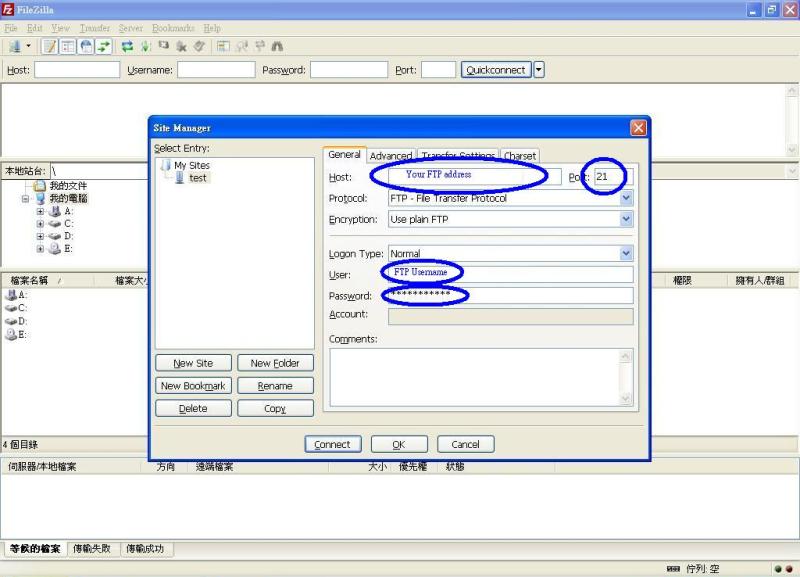Click the Password field in Site Manager
Viewport: 800px width, 577px height.
[511, 295]
